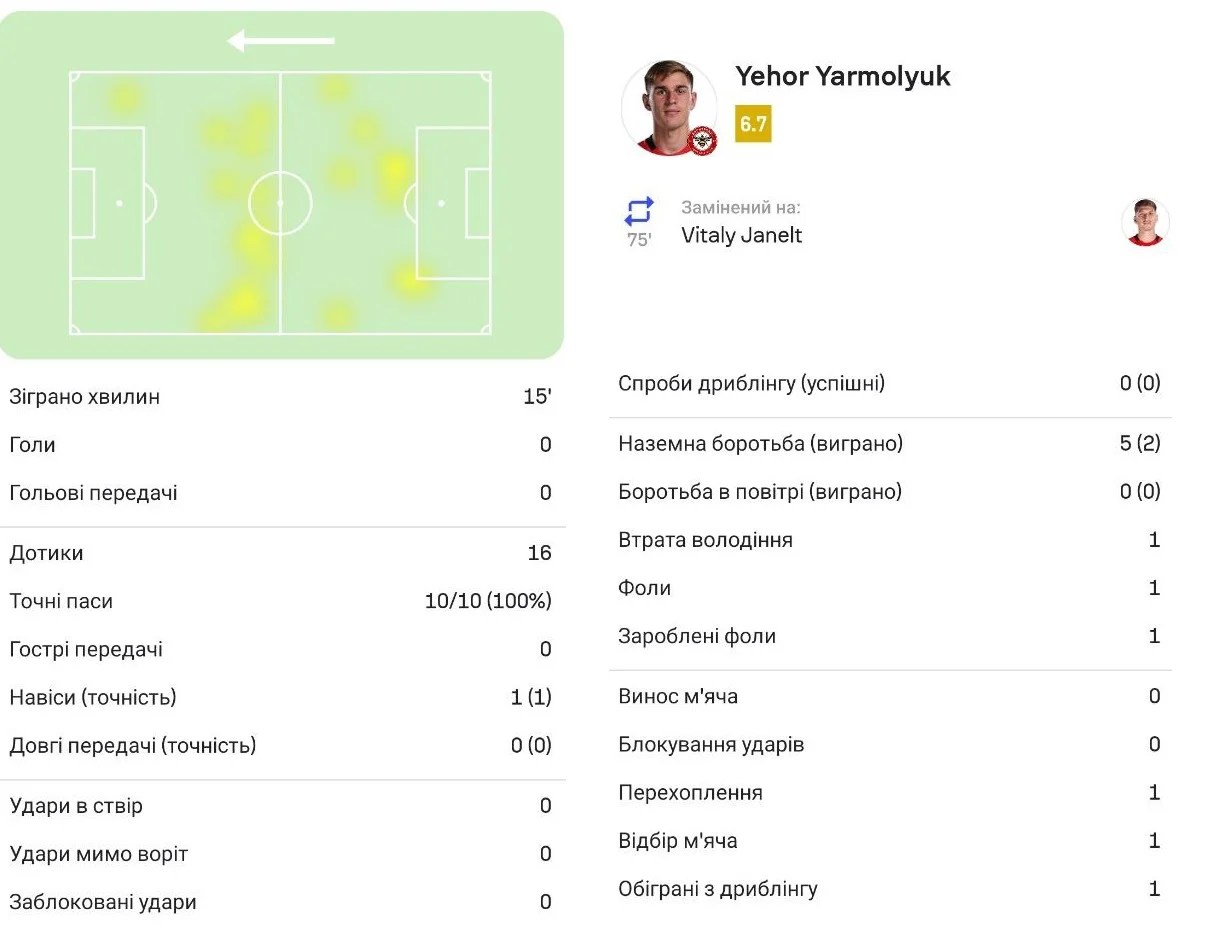Click the 6.7 rating badge
1214x926 pixels.
click(753, 124)
